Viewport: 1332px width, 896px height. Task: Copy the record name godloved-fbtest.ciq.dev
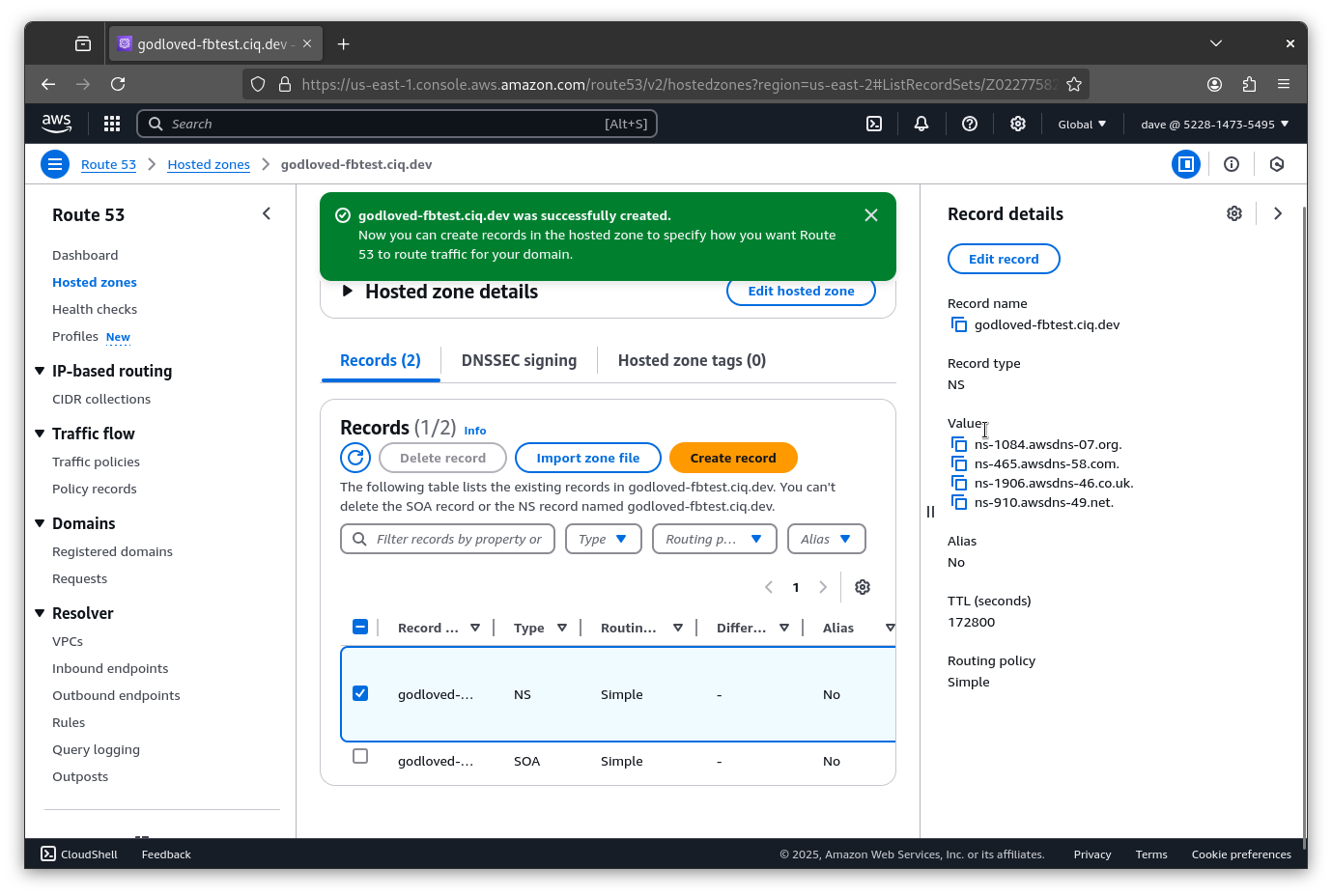point(959,325)
